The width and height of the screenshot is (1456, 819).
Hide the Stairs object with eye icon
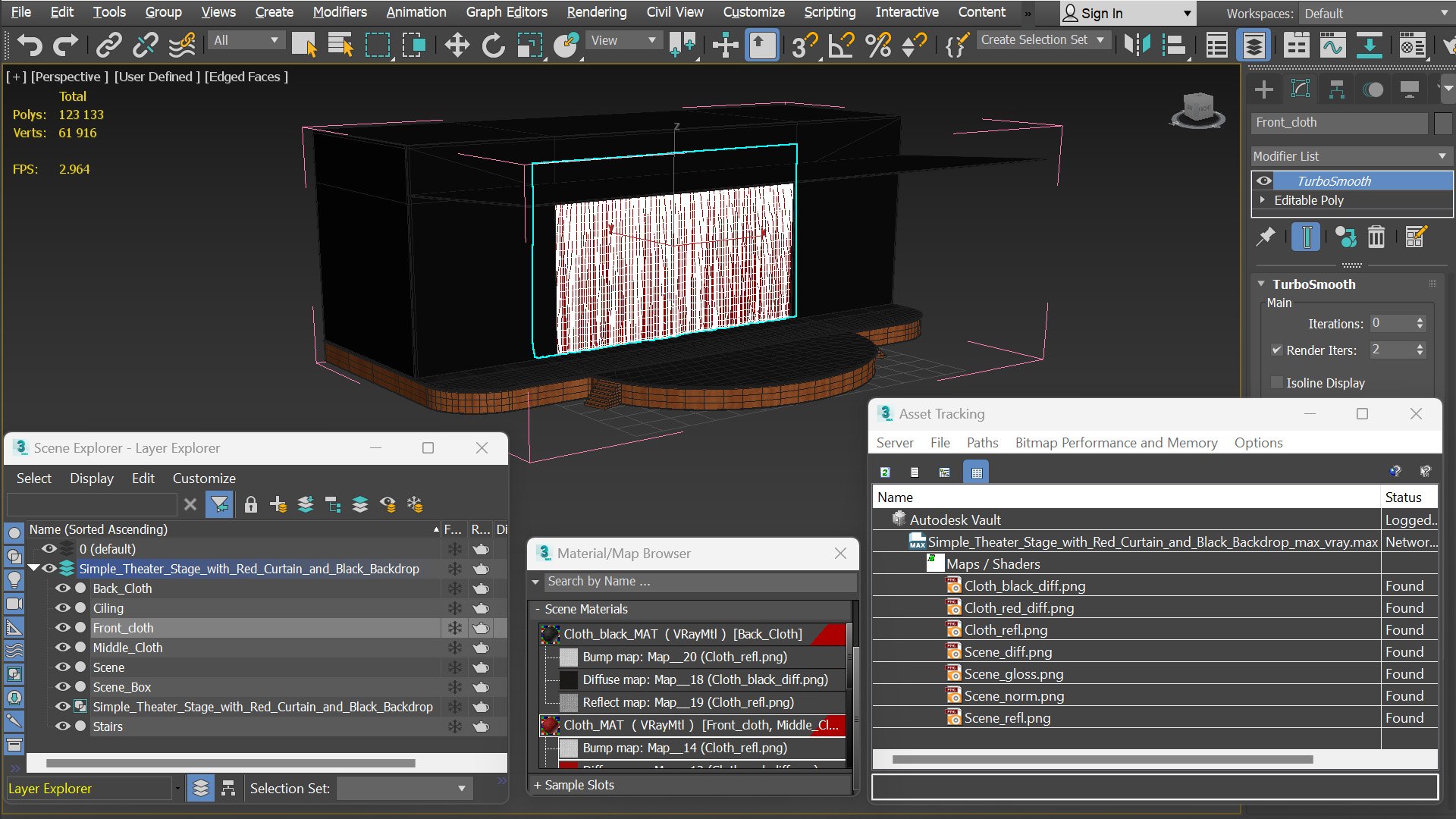tap(63, 726)
